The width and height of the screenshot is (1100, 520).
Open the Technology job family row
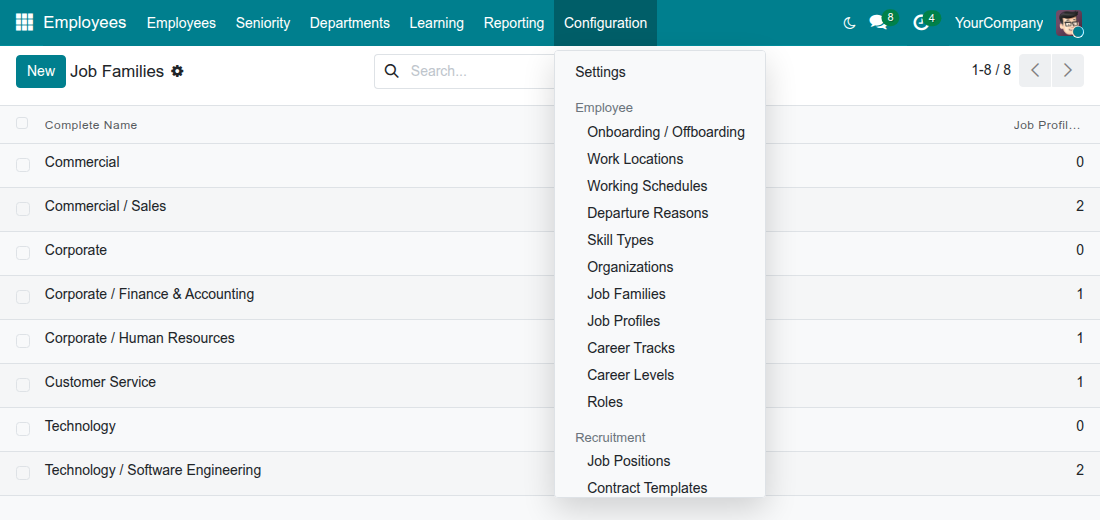coord(550,429)
